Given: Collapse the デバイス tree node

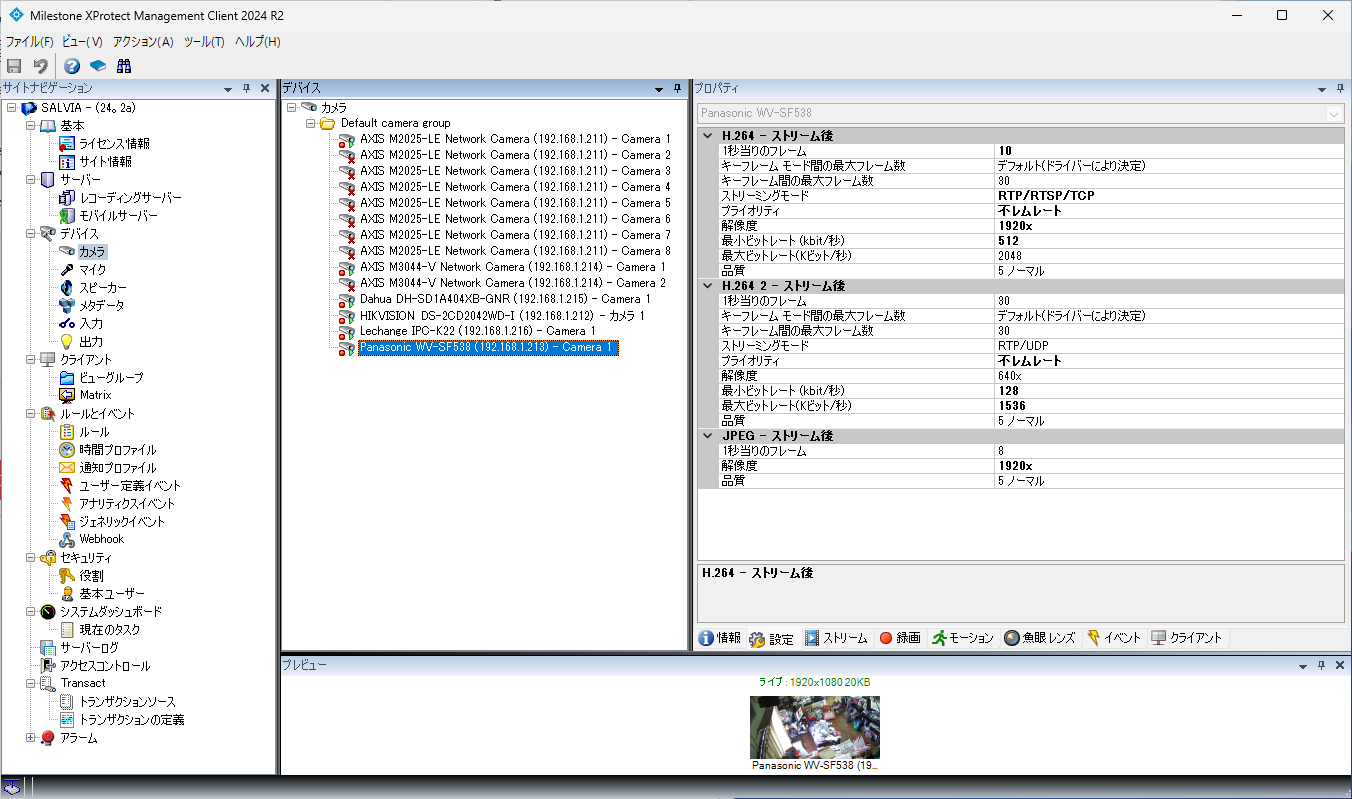Looking at the screenshot, I should 30,234.
